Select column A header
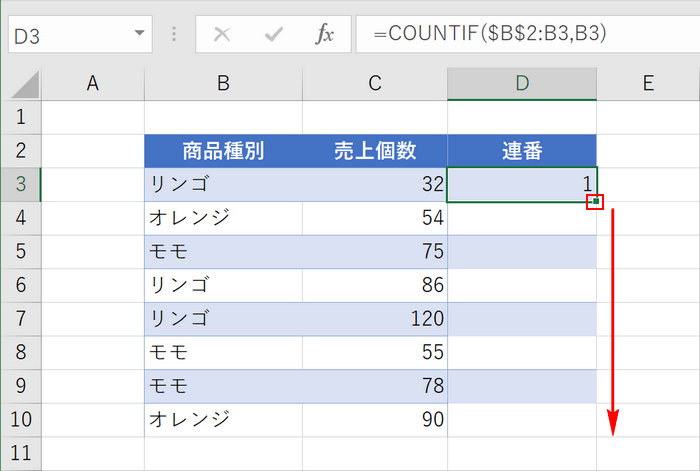This screenshot has width=700, height=471. (93, 83)
